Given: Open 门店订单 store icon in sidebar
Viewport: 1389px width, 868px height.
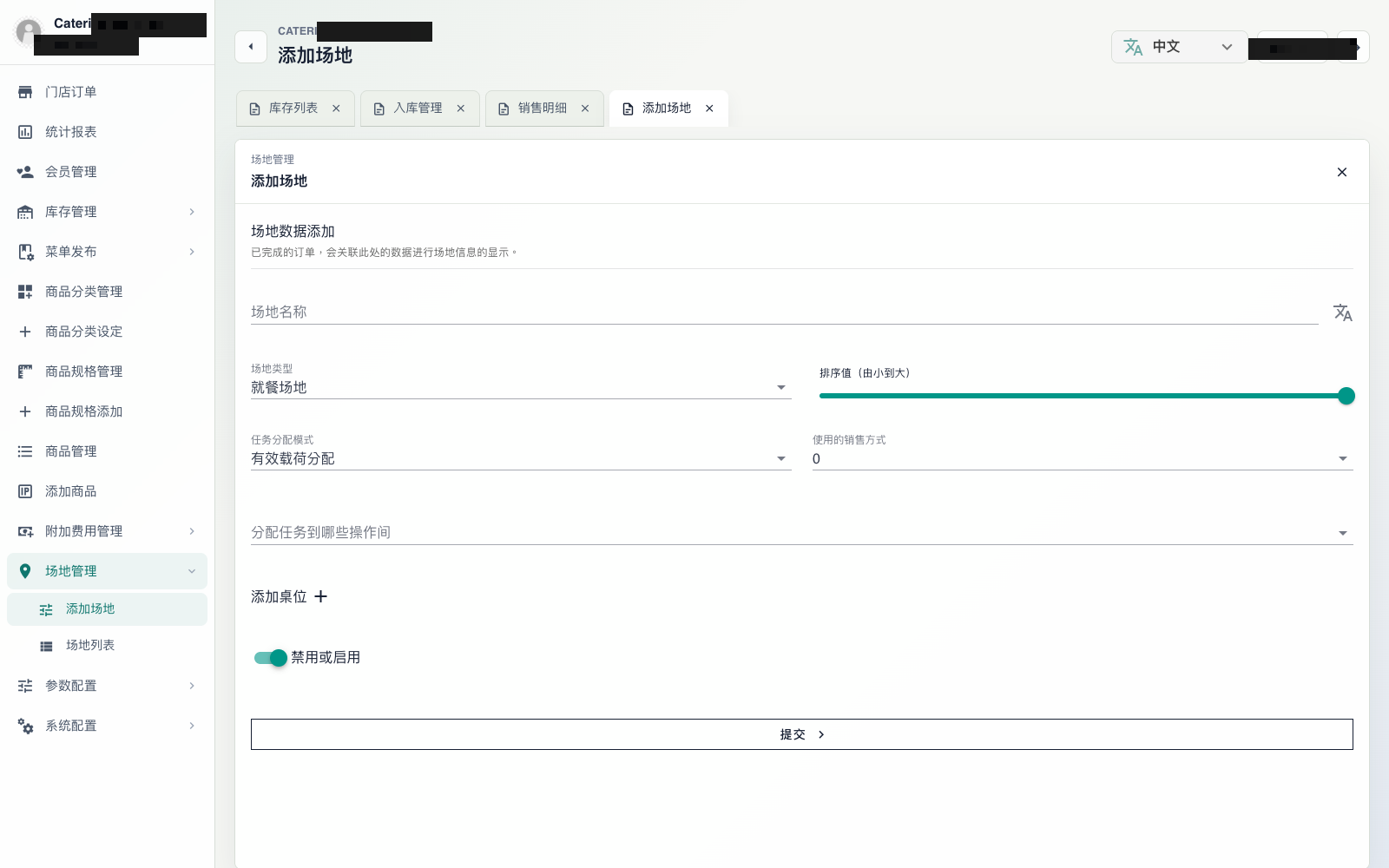Looking at the screenshot, I should coord(25,92).
